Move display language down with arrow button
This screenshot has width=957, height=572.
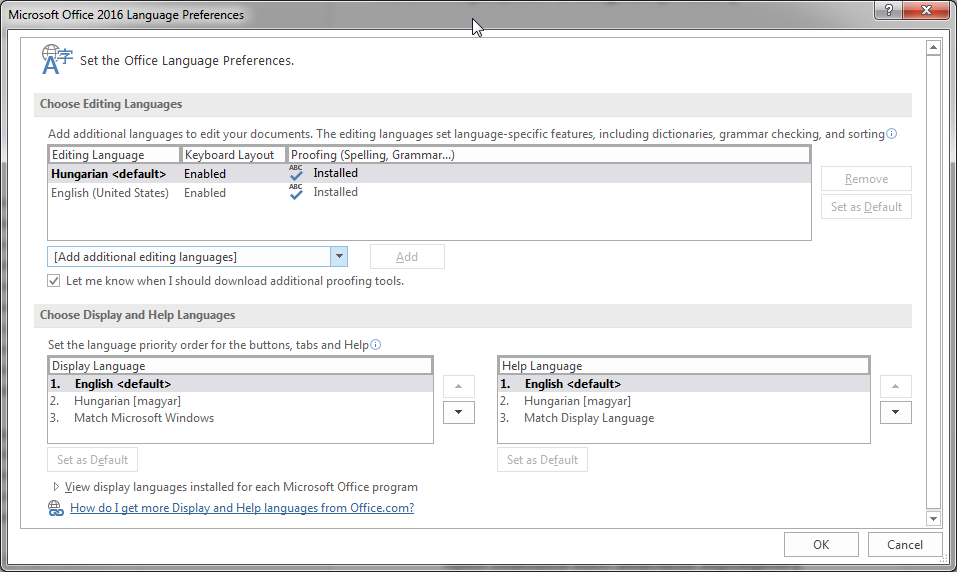point(458,412)
